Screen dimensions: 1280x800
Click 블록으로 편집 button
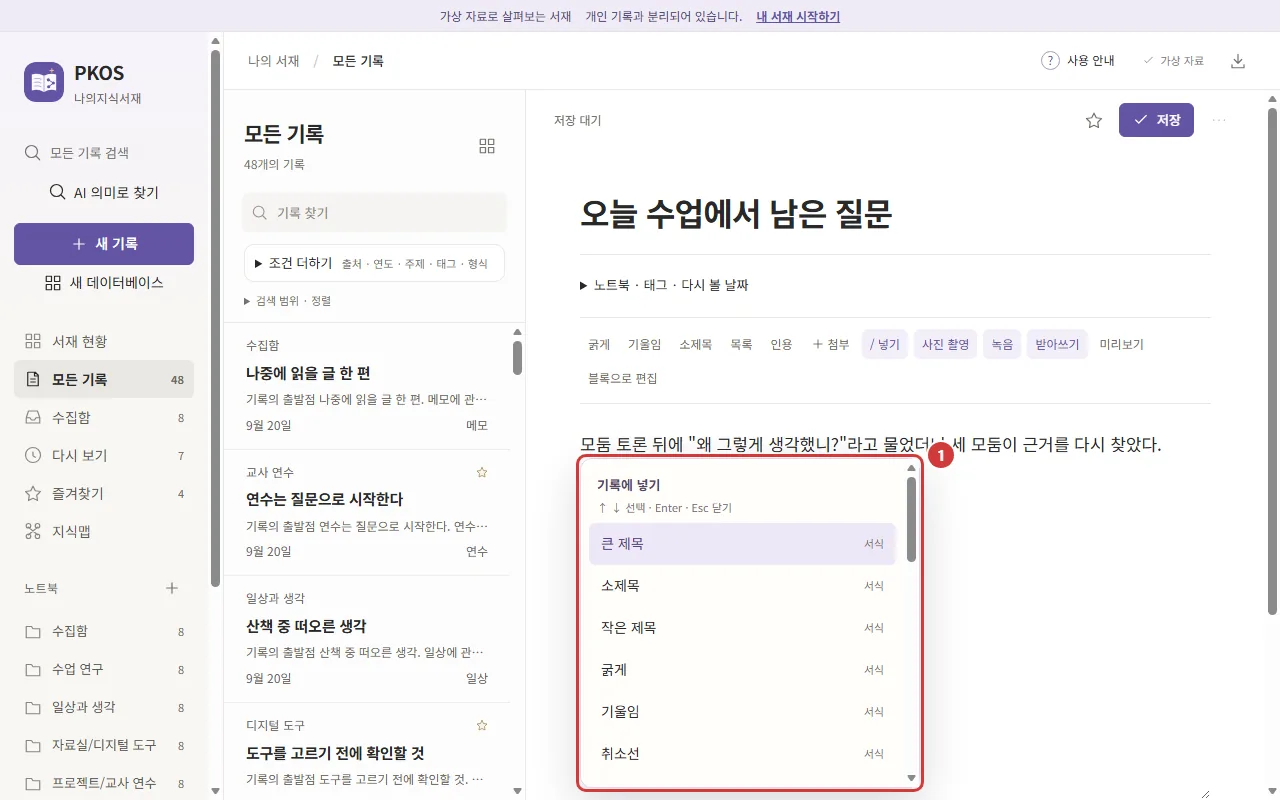coord(623,378)
